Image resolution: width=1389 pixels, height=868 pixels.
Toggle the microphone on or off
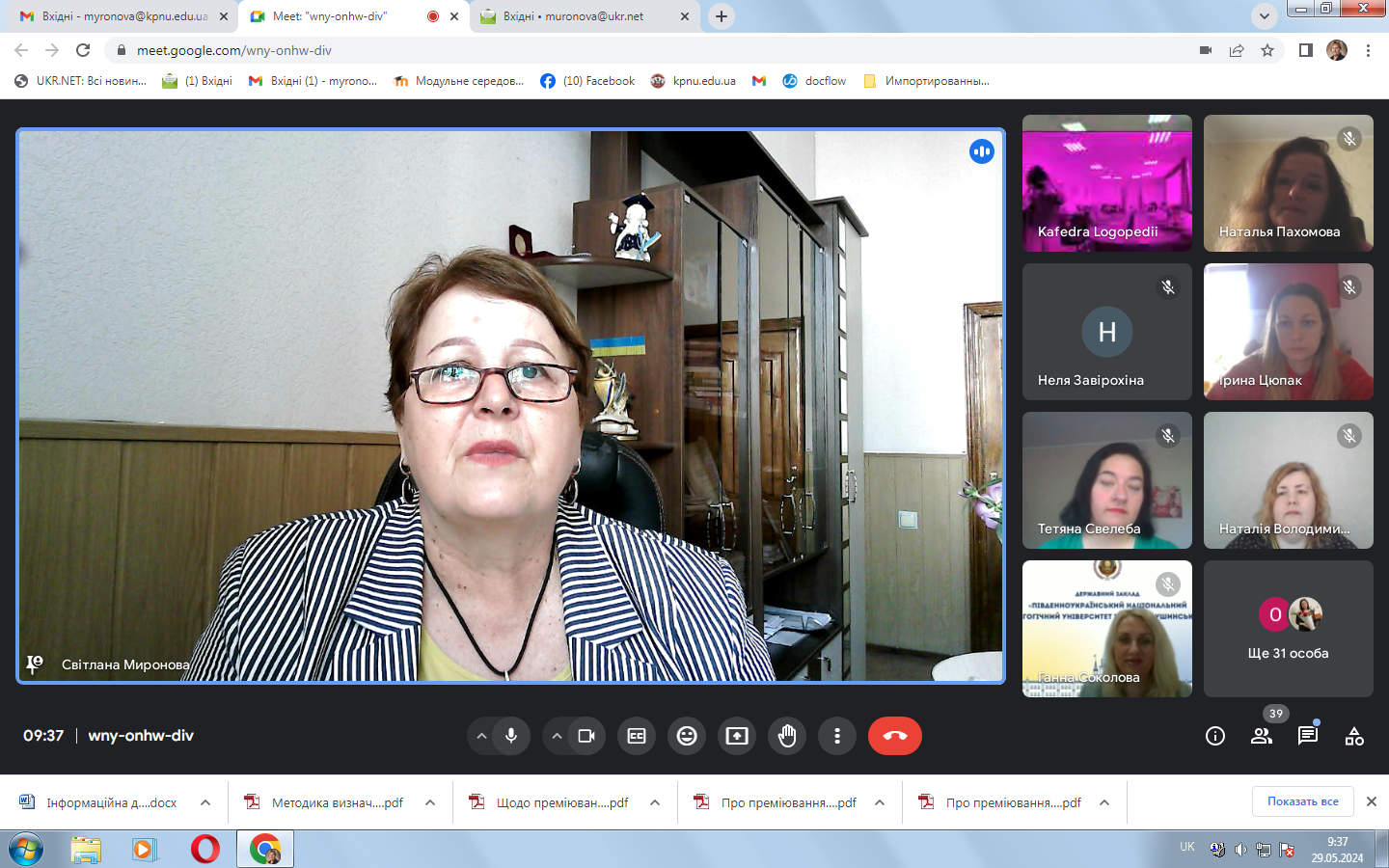pyautogui.click(x=511, y=736)
